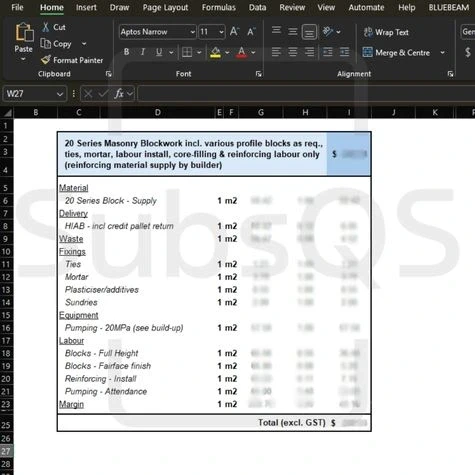Screen dimensions: 475x475
Task: Select the 'Total (excl. GST)' cell
Action: (292, 423)
